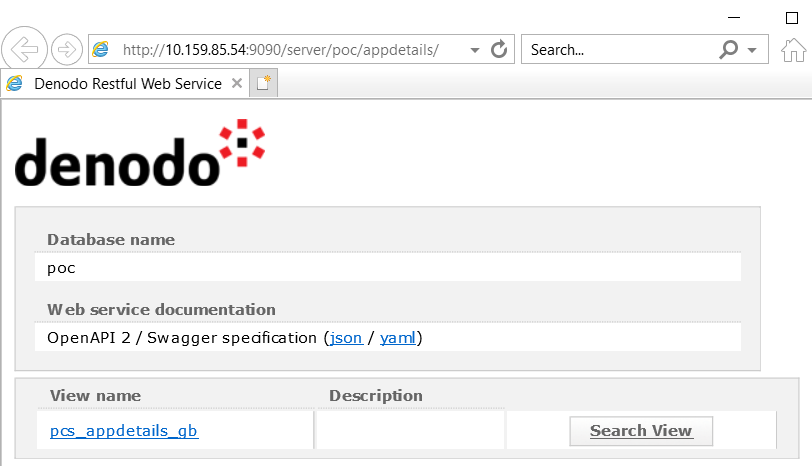Open the pcs_appdetails_gb view link
812x466 pixels.
pyautogui.click(x=124, y=431)
